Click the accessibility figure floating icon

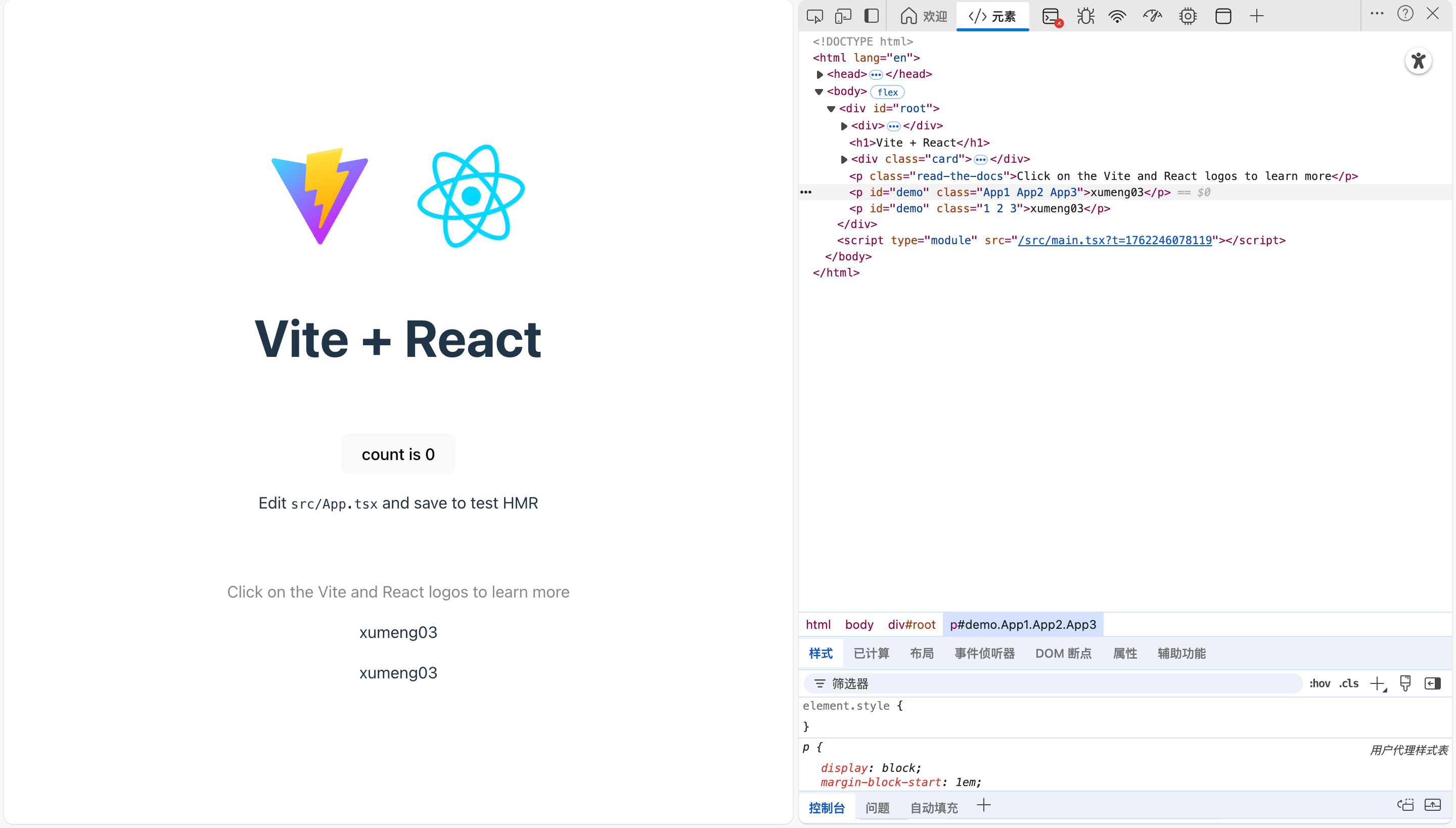click(x=1418, y=61)
